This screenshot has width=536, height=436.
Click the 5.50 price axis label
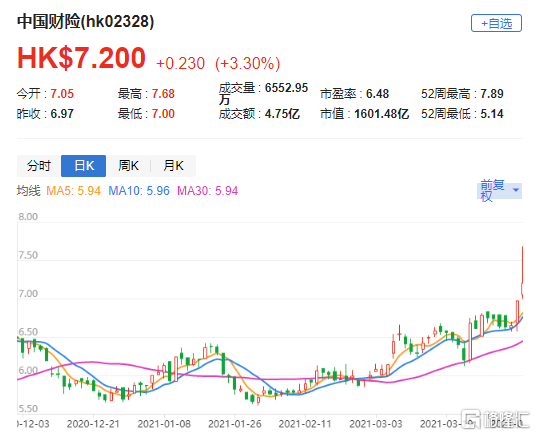click(x=28, y=409)
